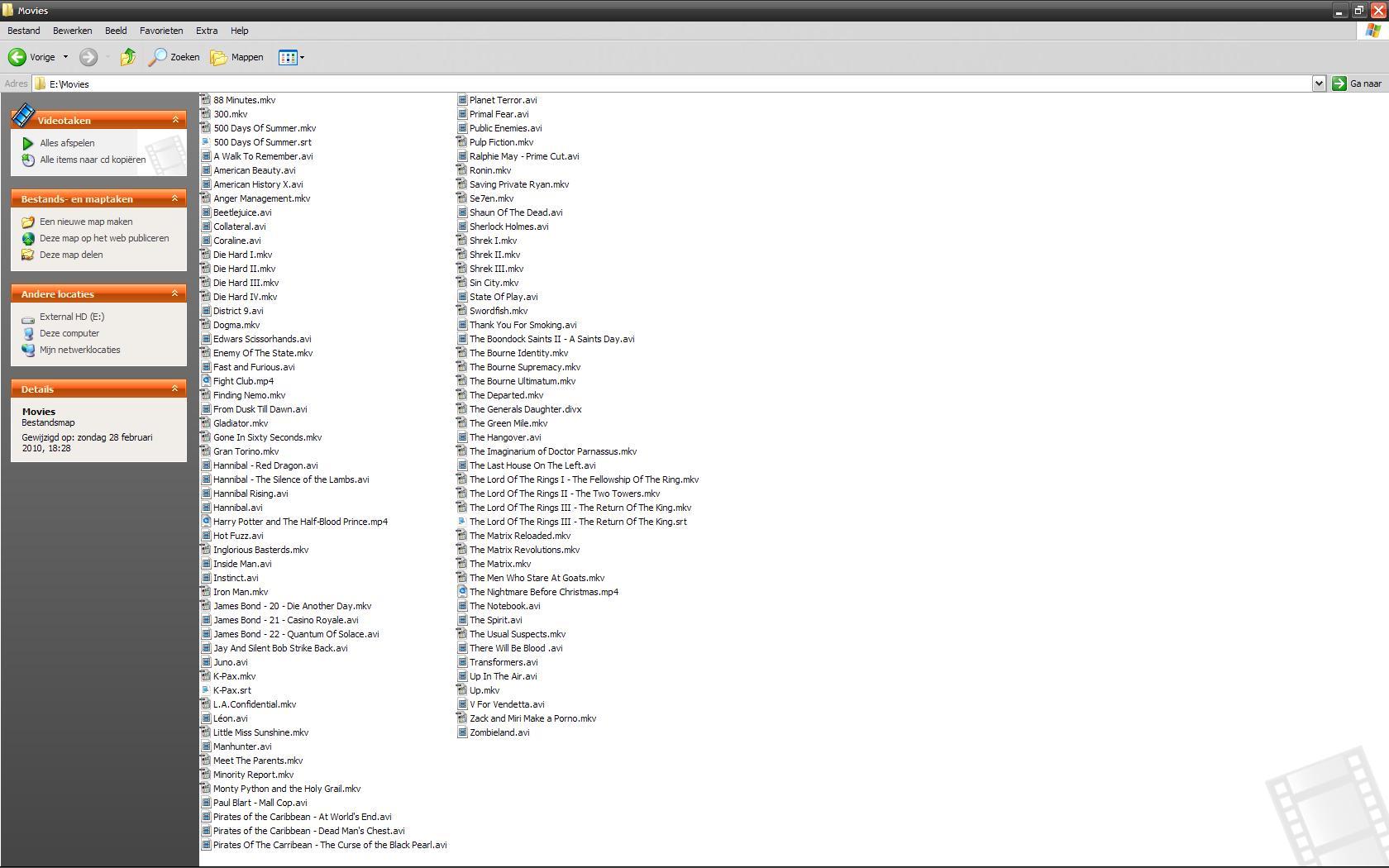Open the Help menu
Screen dimensions: 1389x868
[x=240, y=31]
